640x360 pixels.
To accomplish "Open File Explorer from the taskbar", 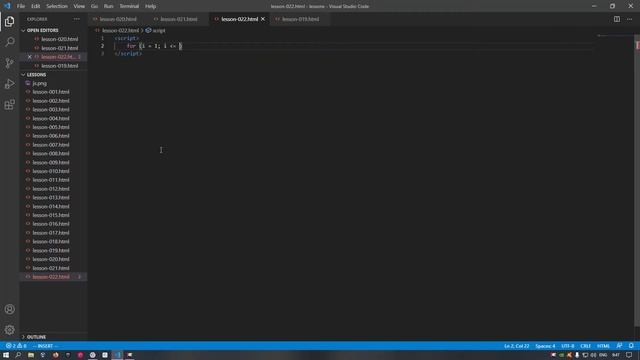I will (31, 355).
